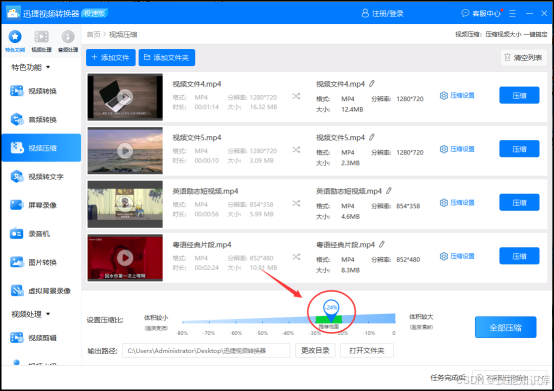Screen dimensions: 554x391
Task: Open the hamburger menu in title bar
Action: tap(512, 13)
